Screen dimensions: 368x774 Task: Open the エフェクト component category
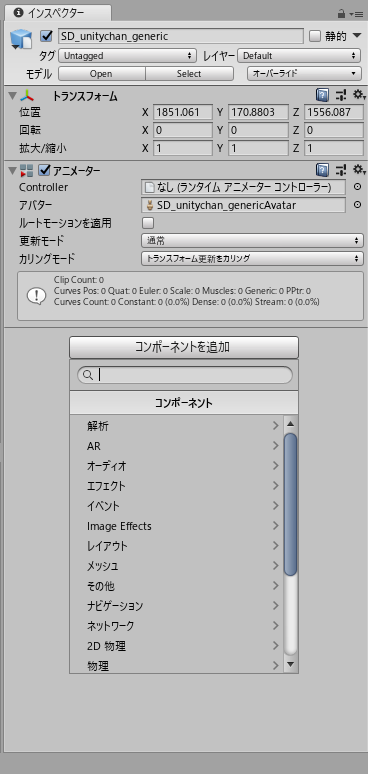click(177, 486)
